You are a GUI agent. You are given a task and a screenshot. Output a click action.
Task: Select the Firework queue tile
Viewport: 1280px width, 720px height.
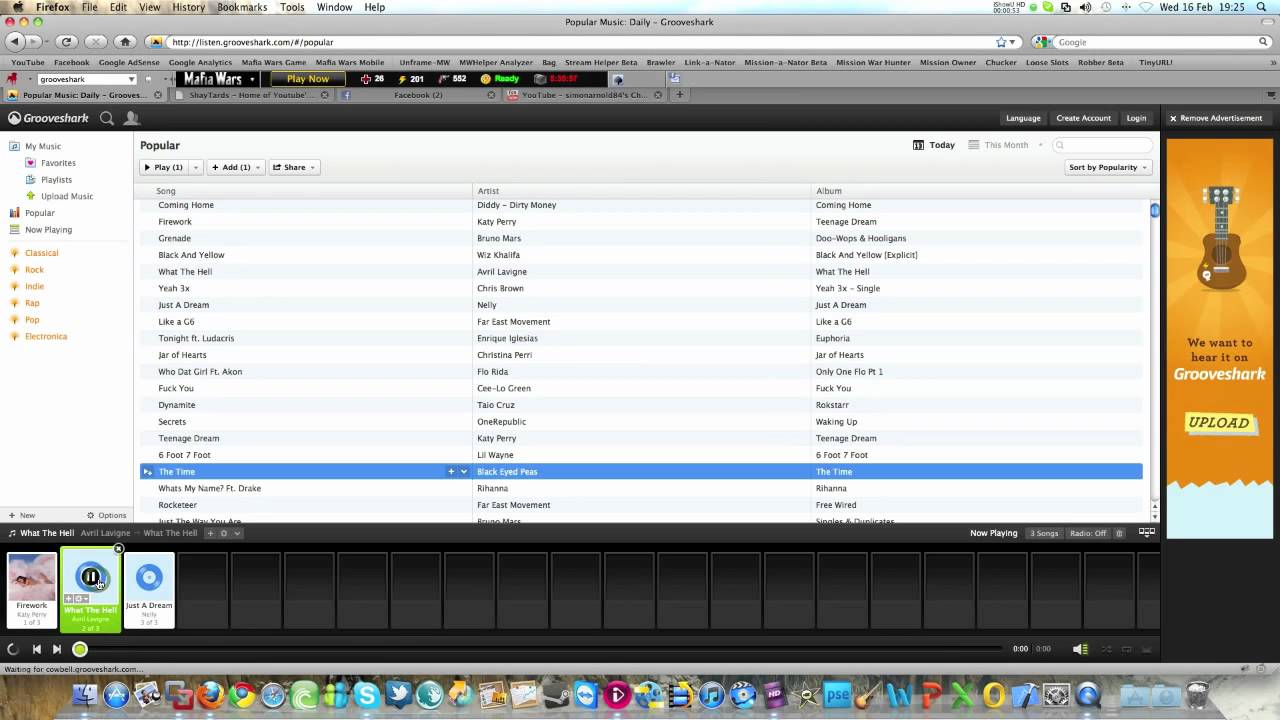(x=32, y=590)
